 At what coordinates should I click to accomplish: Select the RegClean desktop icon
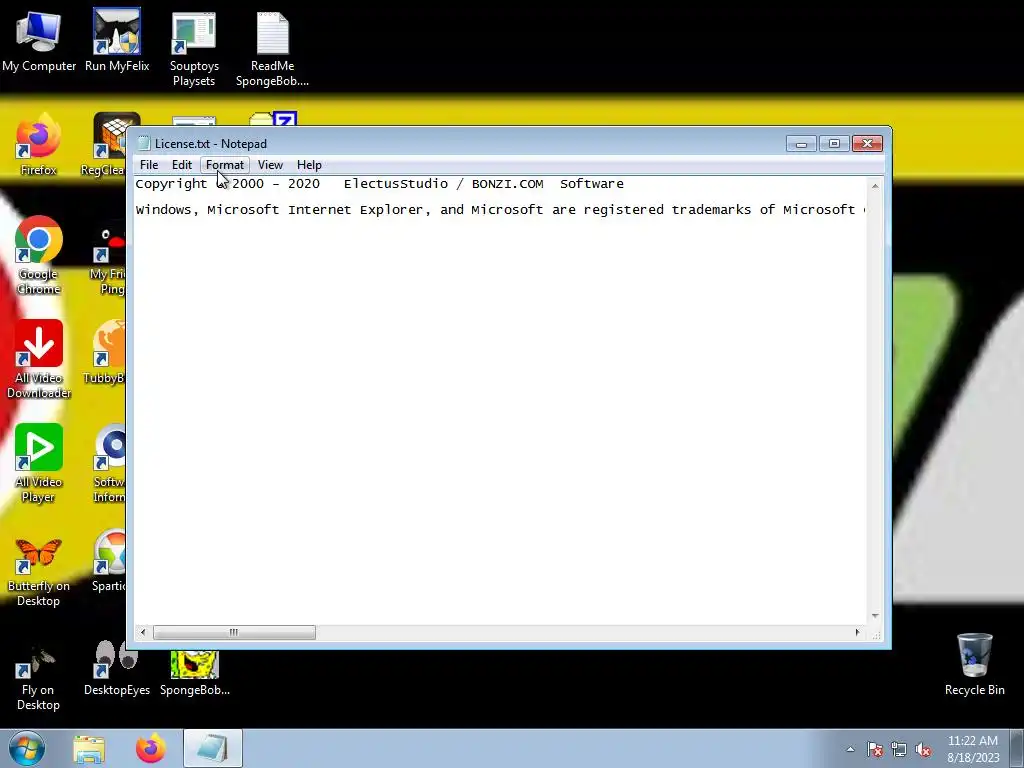coord(108,145)
